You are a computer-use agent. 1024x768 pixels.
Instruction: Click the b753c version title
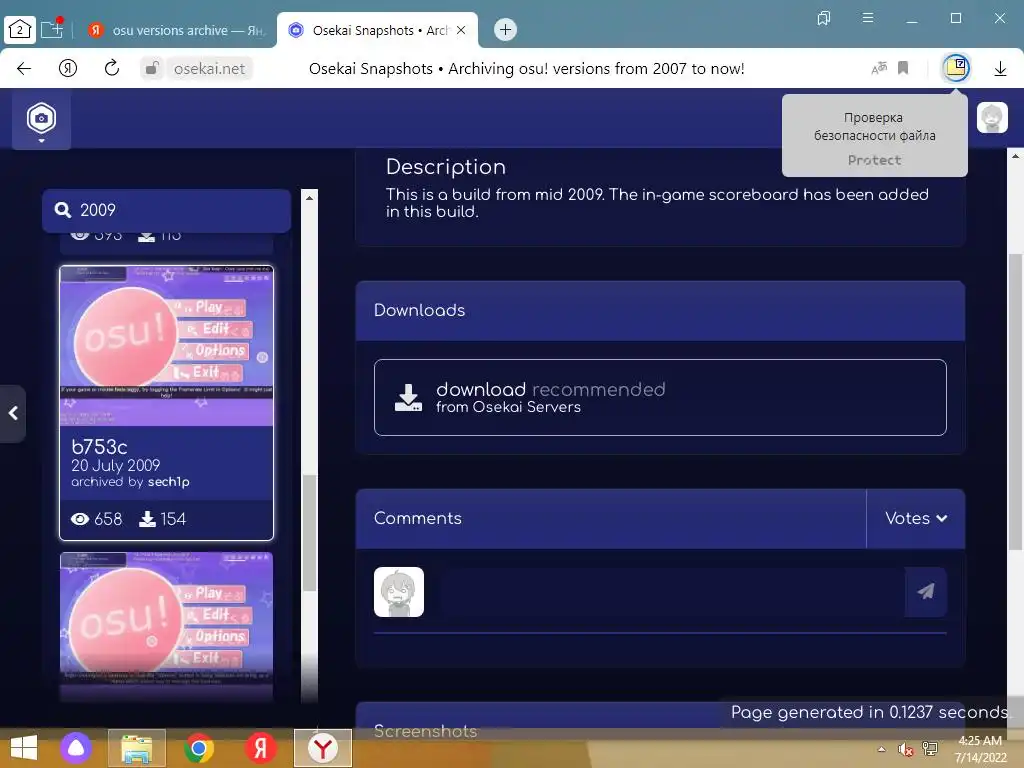(x=99, y=447)
